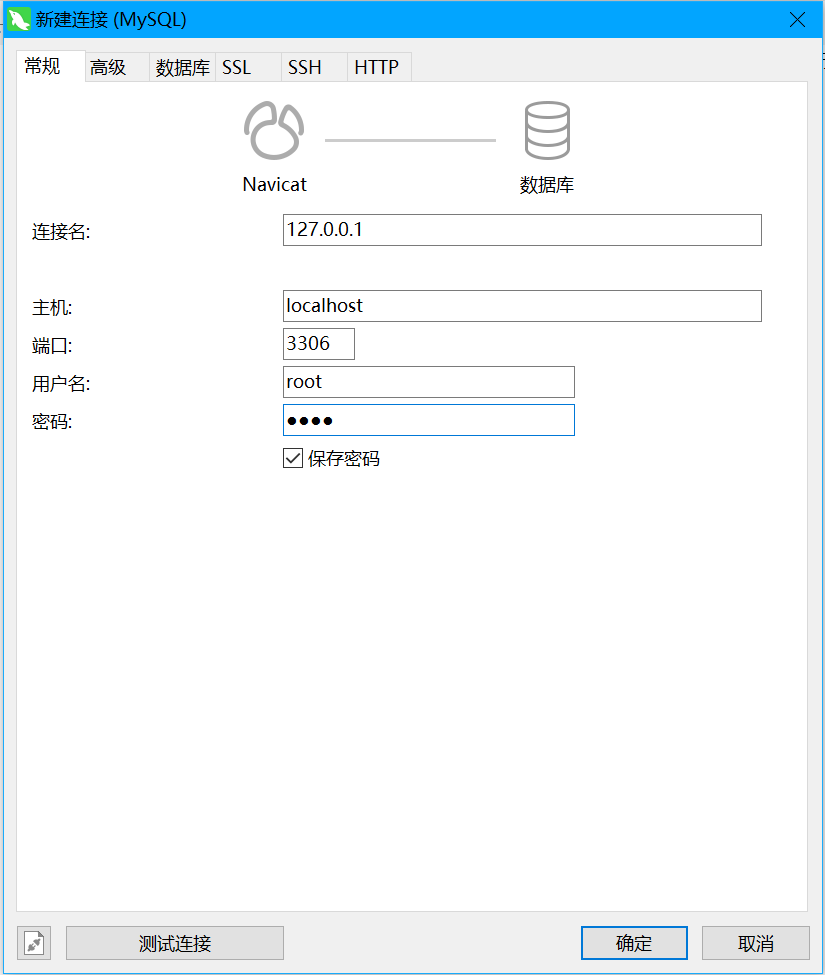Cancel with the 取消 button
The image size is (825, 975).
click(x=756, y=943)
